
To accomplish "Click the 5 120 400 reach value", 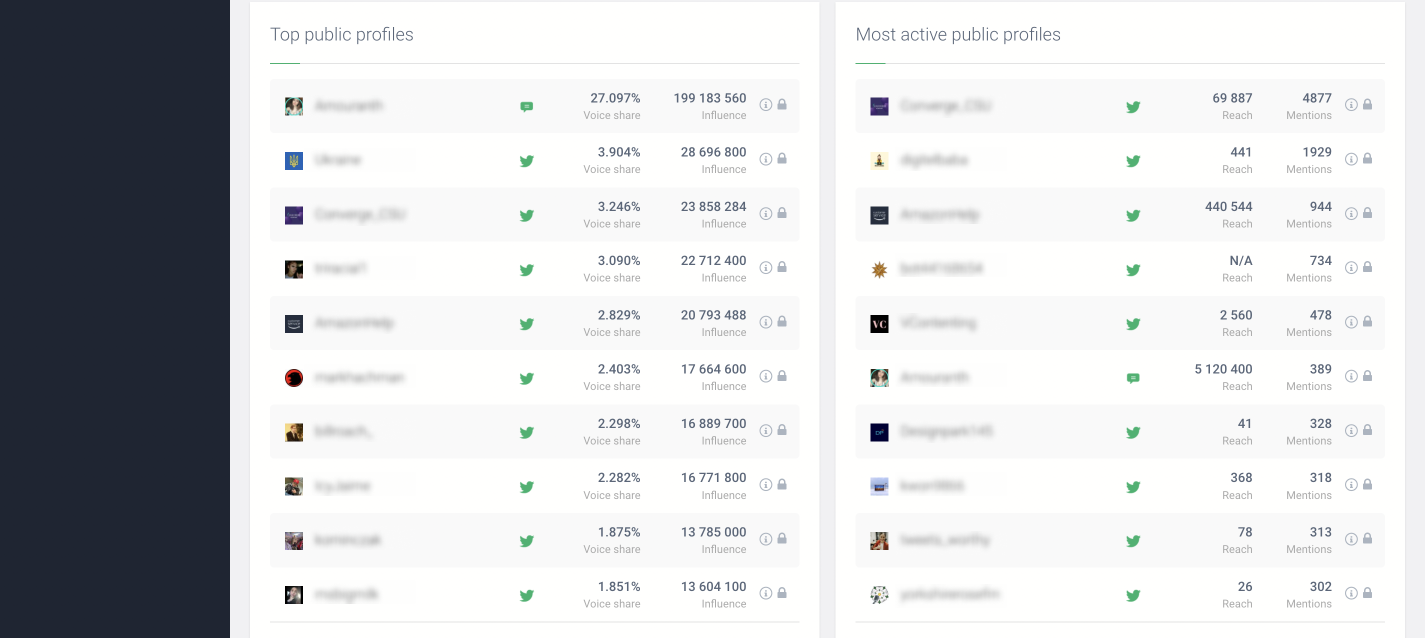I will (x=1223, y=369).
